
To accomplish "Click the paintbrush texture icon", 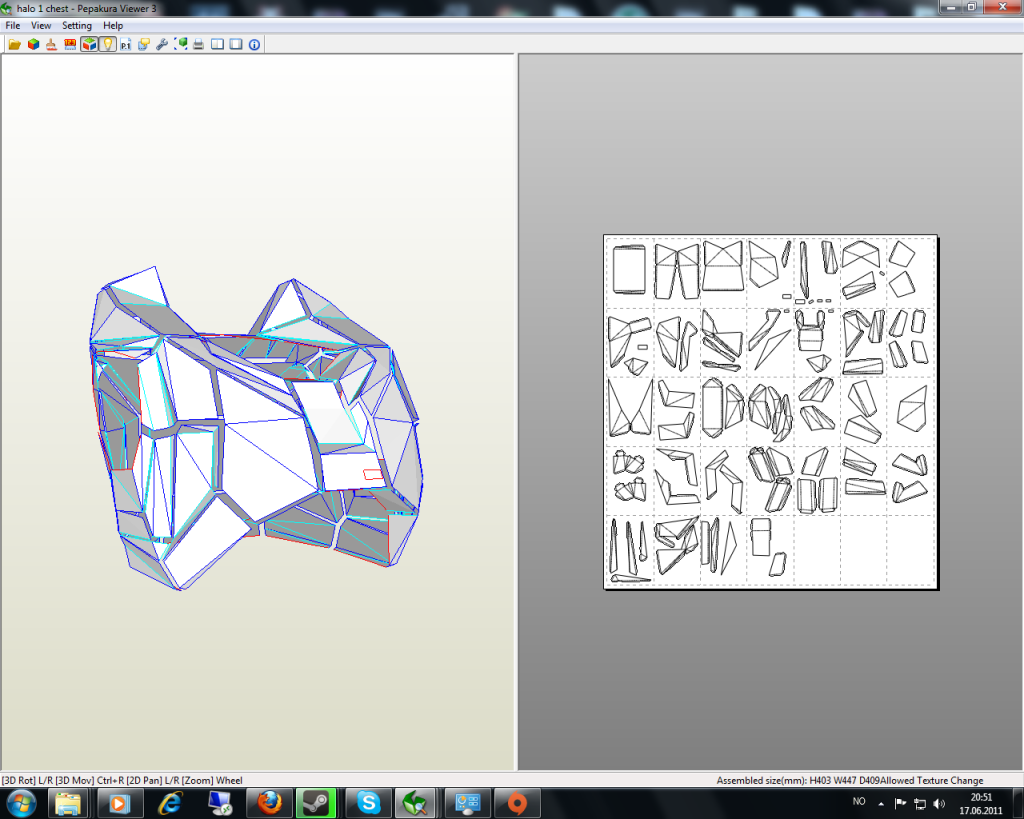I will pyautogui.click(x=52, y=44).
